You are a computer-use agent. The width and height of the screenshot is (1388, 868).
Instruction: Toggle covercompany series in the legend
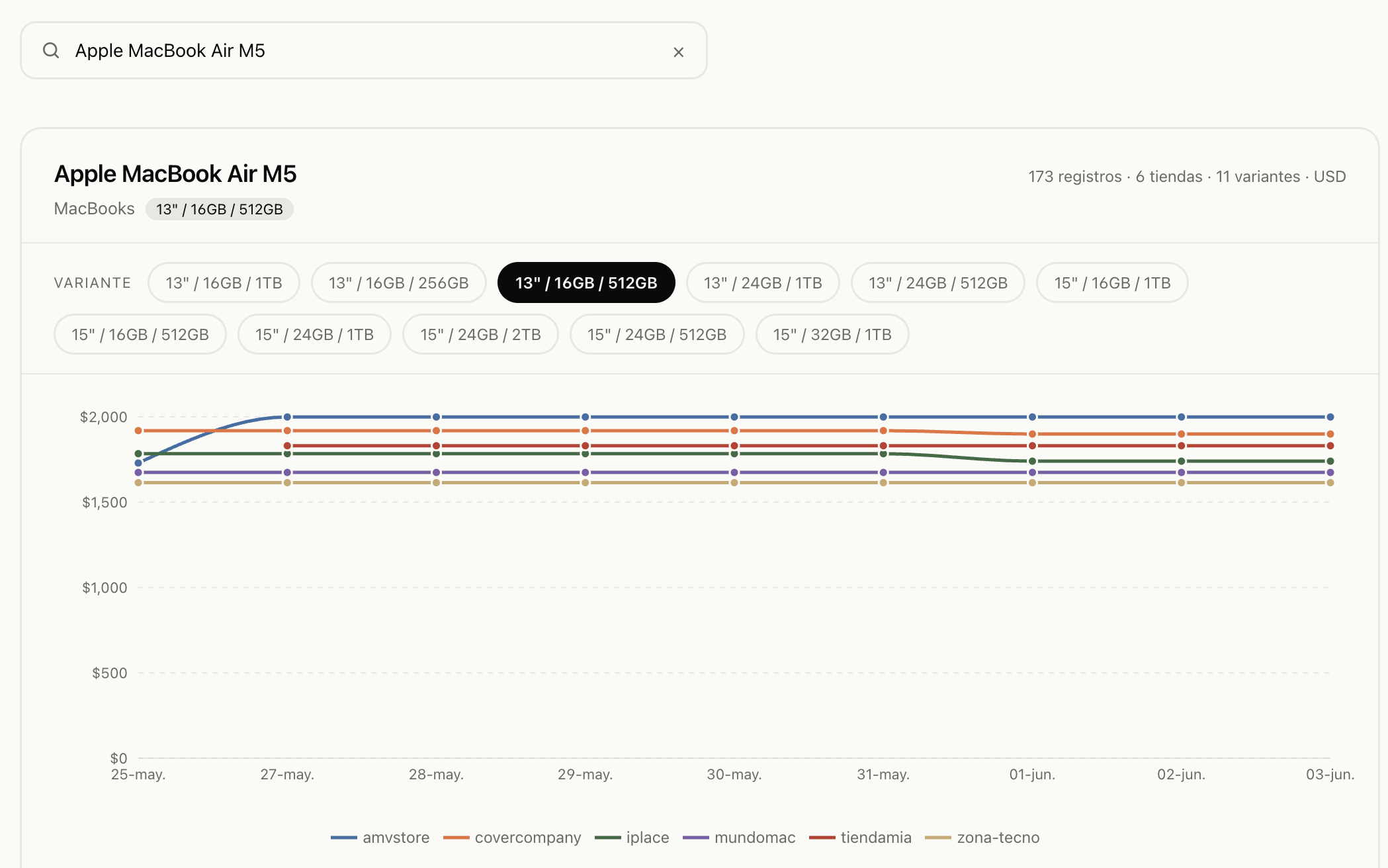point(512,838)
